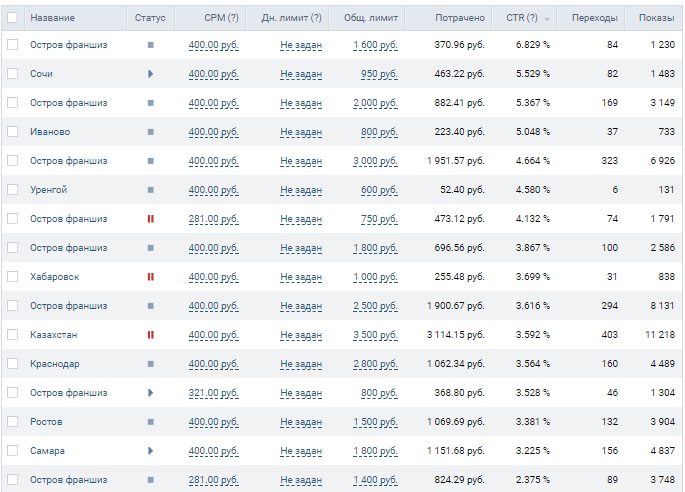
Task: Click the stopped status icon in the Иваново row
Action: (151, 132)
